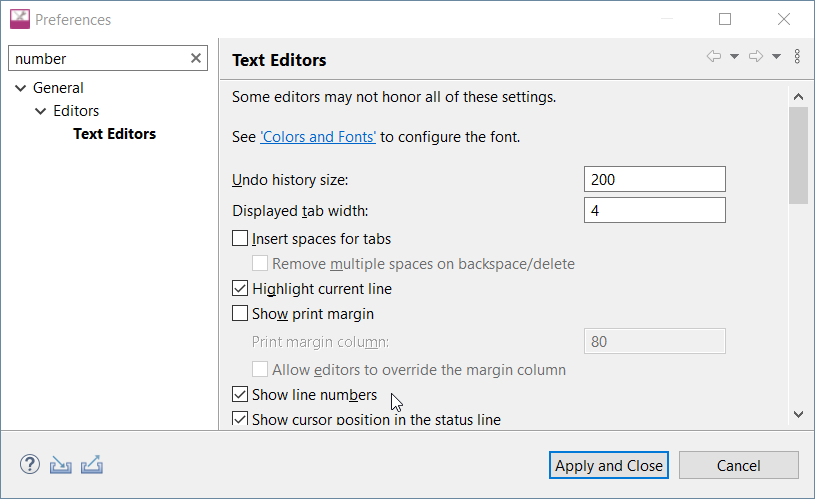The width and height of the screenshot is (815, 499).
Task: Enable Insert spaces for tabs
Action: point(240,239)
